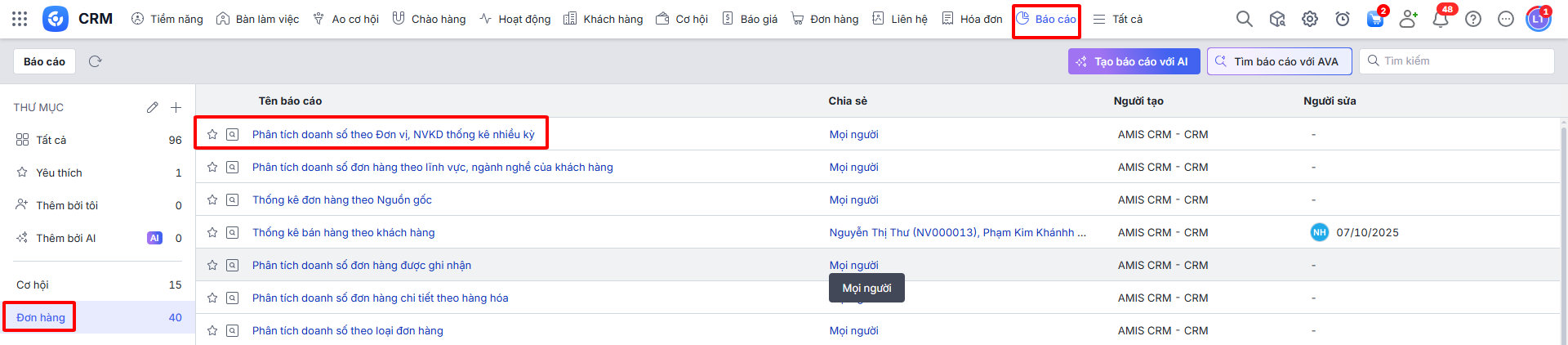Image resolution: width=1568 pixels, height=345 pixels.
Task: Click the help question mark icon
Action: (x=1473, y=19)
